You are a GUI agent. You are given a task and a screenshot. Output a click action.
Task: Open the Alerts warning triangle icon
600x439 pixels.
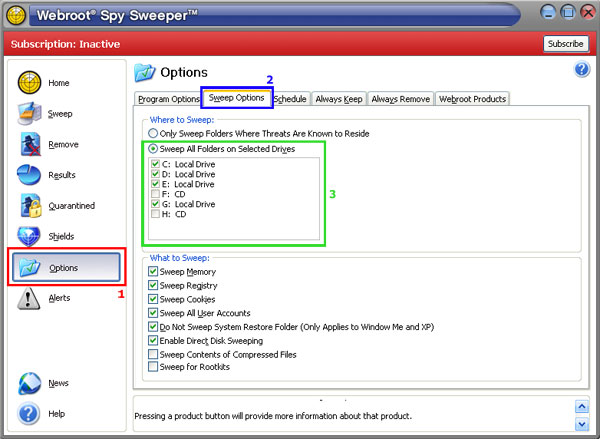tap(28, 298)
